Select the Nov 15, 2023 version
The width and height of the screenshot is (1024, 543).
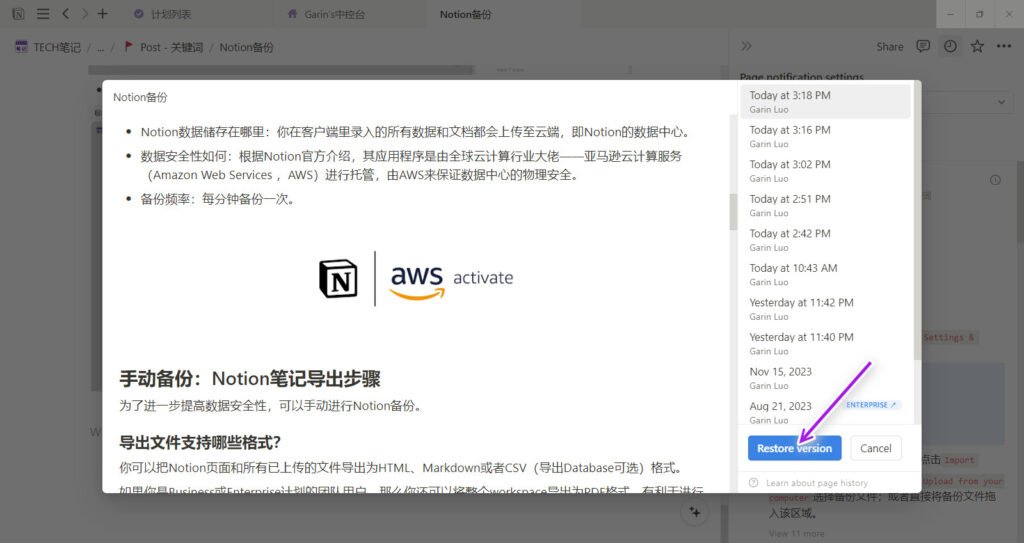pos(825,378)
